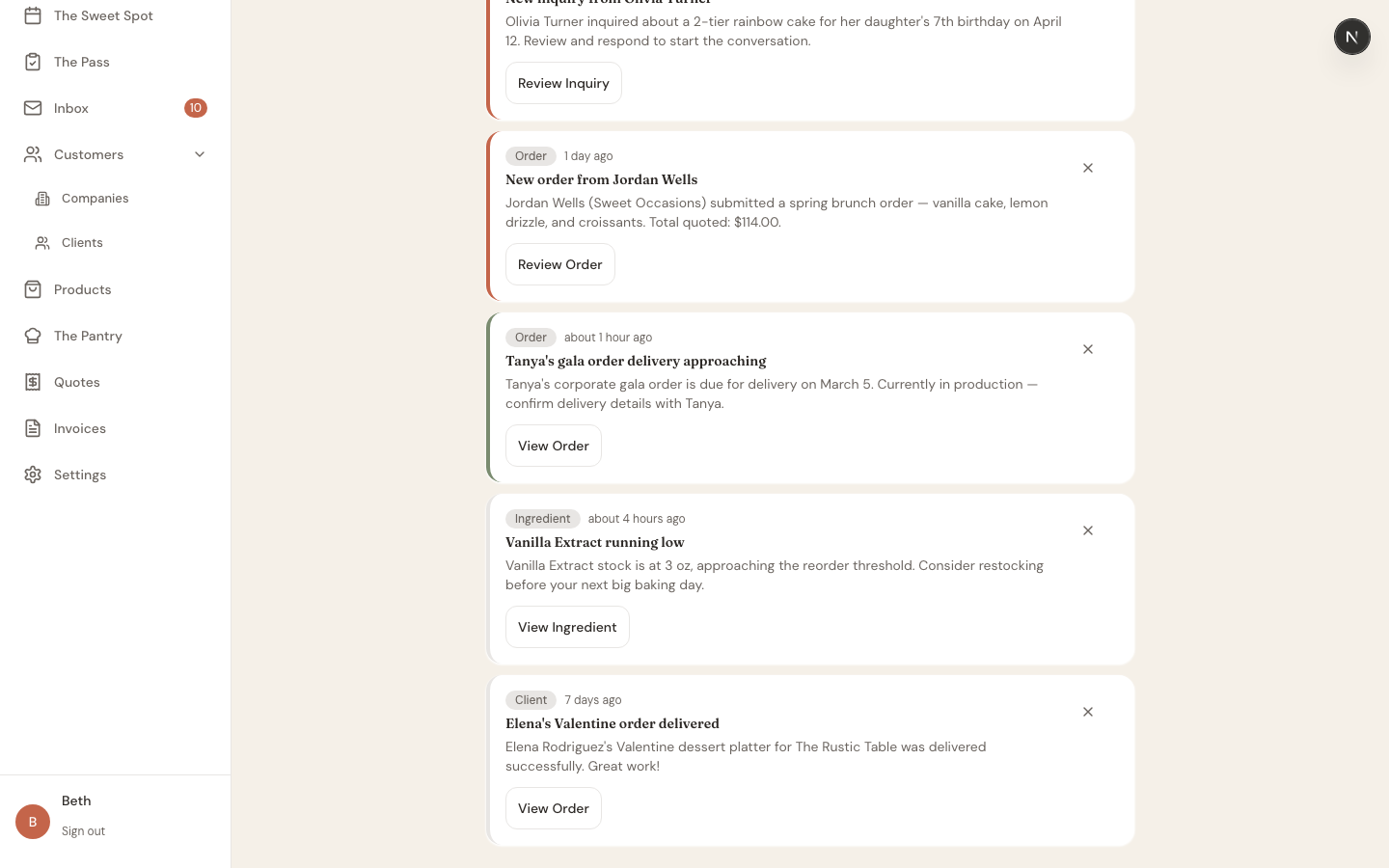The height and width of the screenshot is (868, 1389).
Task: Select The Pass clipboard icon
Action: [x=33, y=62]
